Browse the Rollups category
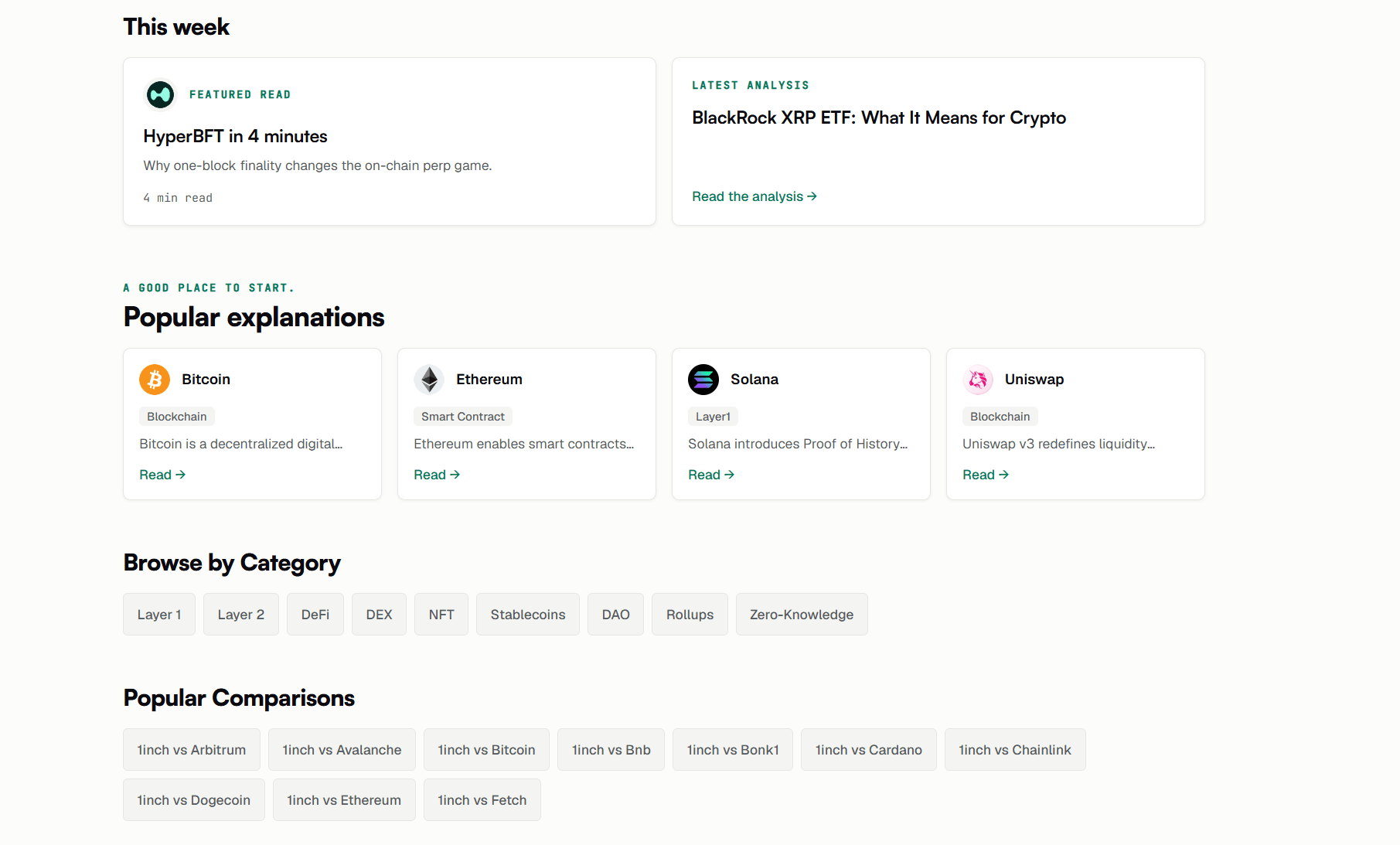 click(690, 615)
